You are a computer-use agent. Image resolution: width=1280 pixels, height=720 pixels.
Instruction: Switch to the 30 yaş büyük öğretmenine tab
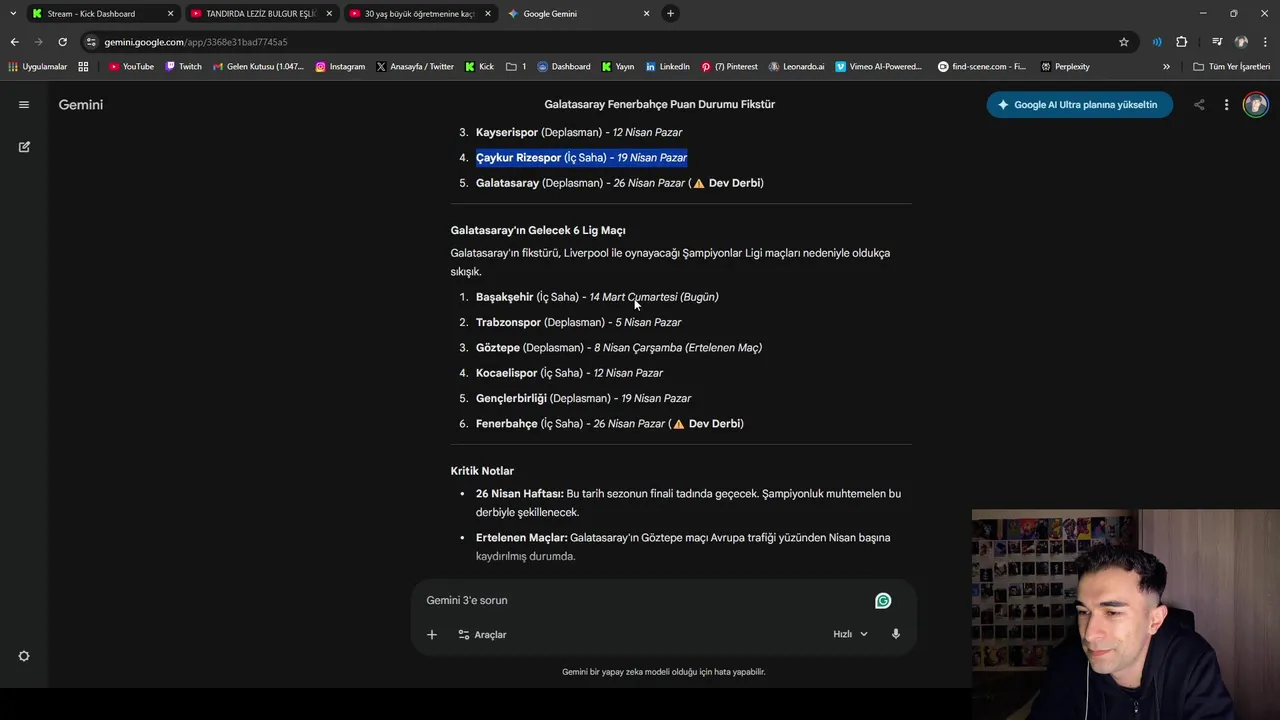coord(419,14)
